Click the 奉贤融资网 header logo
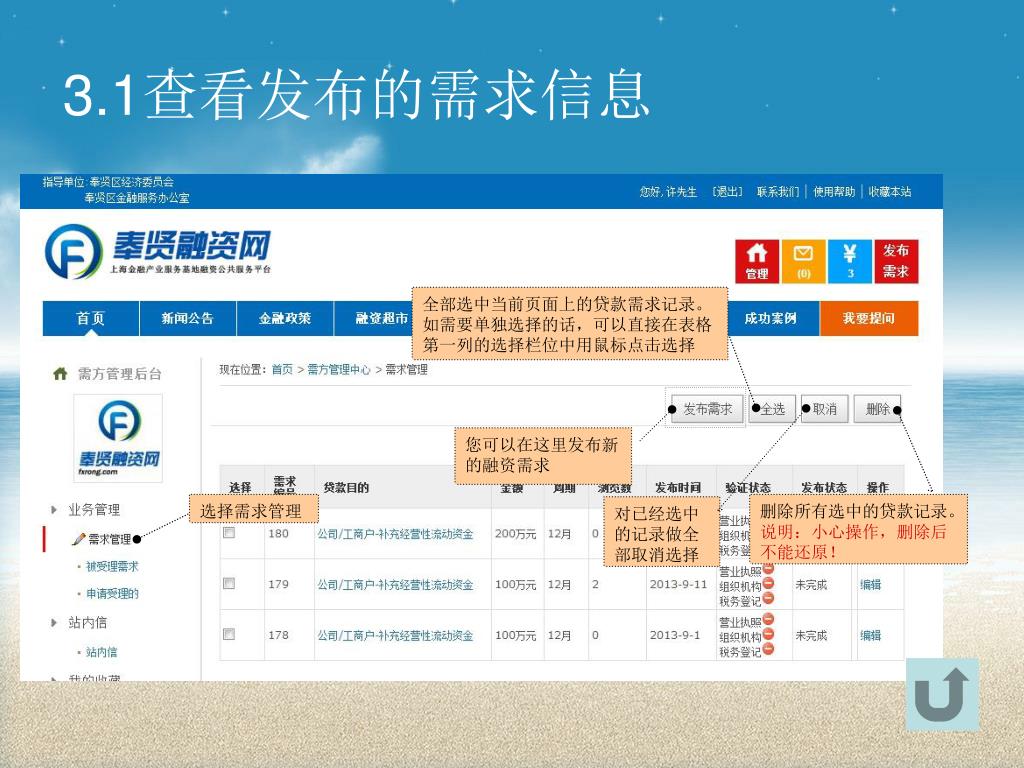Image resolution: width=1024 pixels, height=768 pixels. pos(157,251)
